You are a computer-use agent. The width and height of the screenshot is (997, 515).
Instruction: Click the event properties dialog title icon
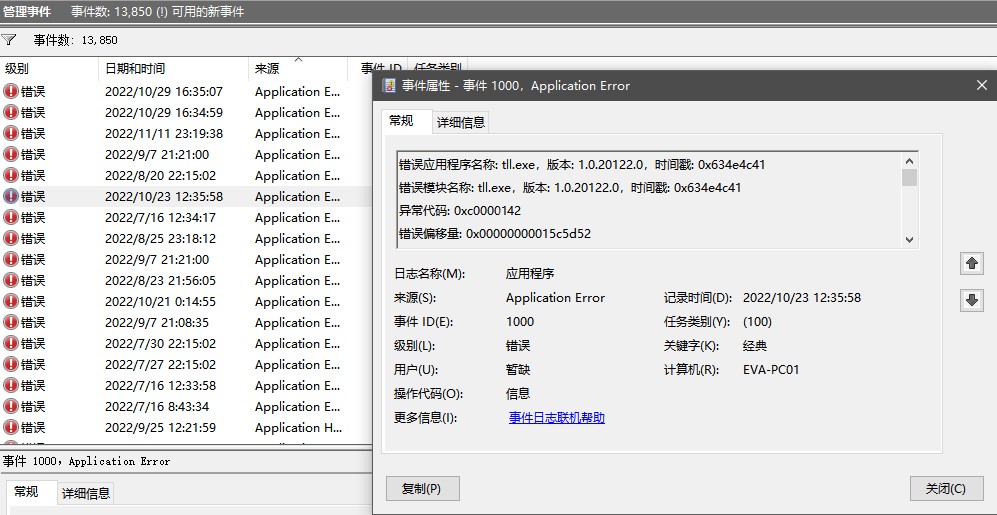(x=390, y=86)
